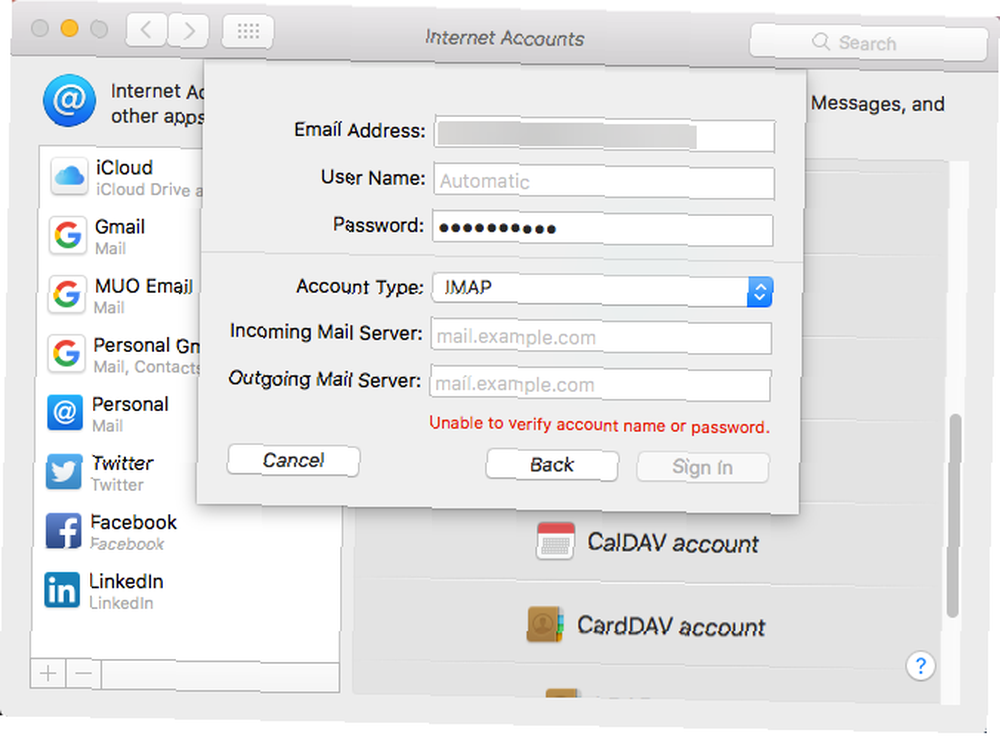Click the Search preferences field

coord(868,43)
